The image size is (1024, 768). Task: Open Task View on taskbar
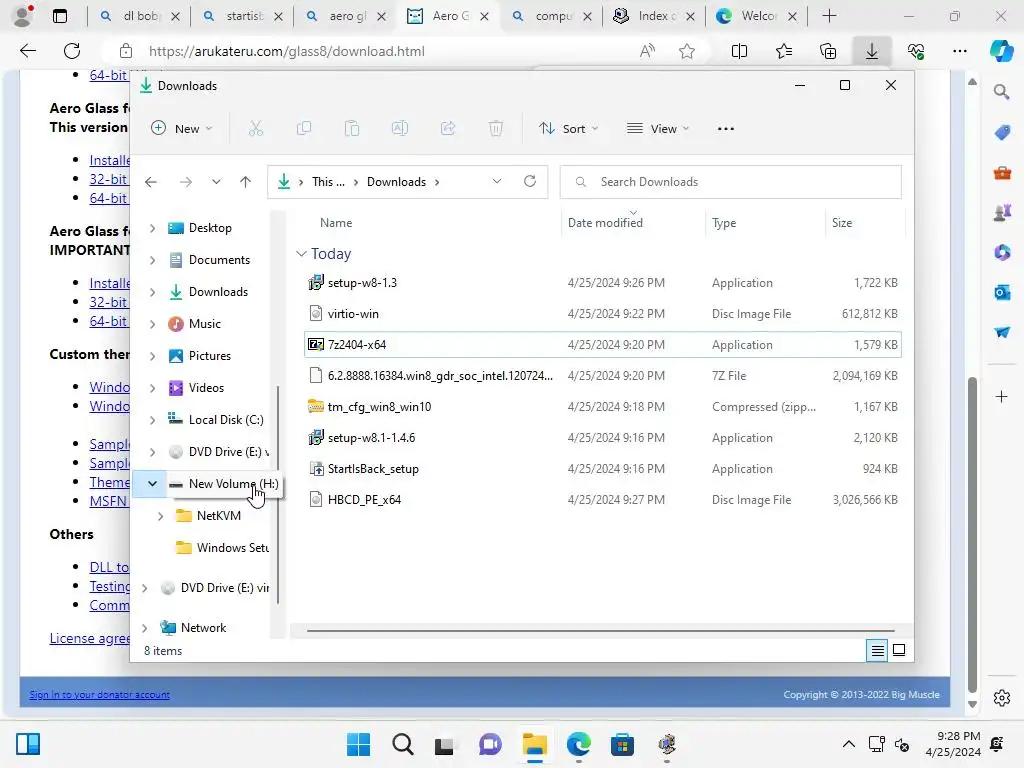point(444,744)
